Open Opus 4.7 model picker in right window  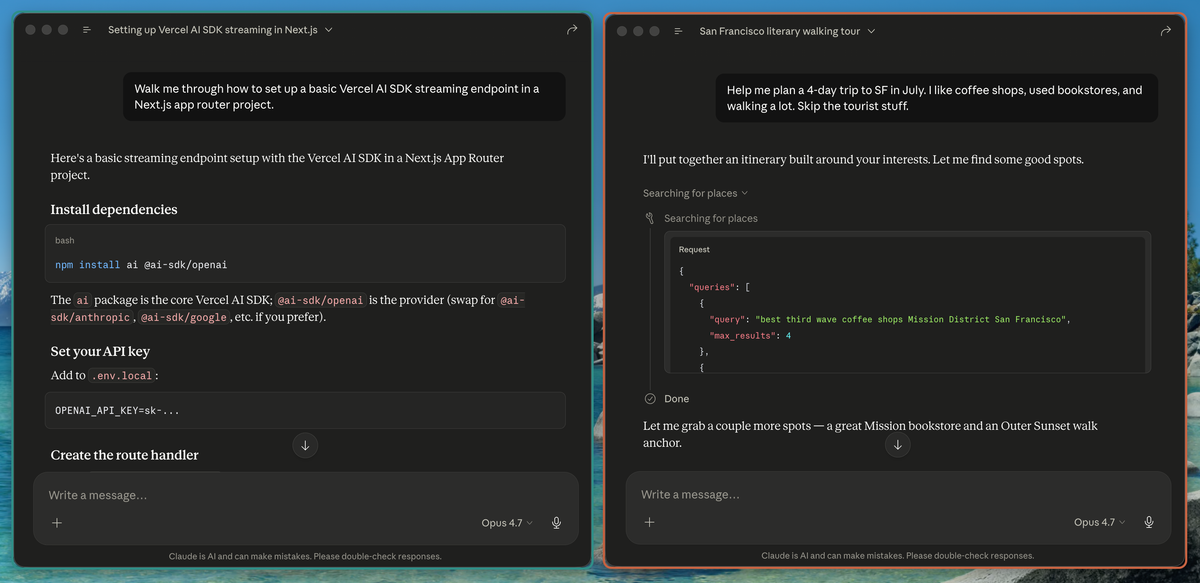click(x=1100, y=522)
